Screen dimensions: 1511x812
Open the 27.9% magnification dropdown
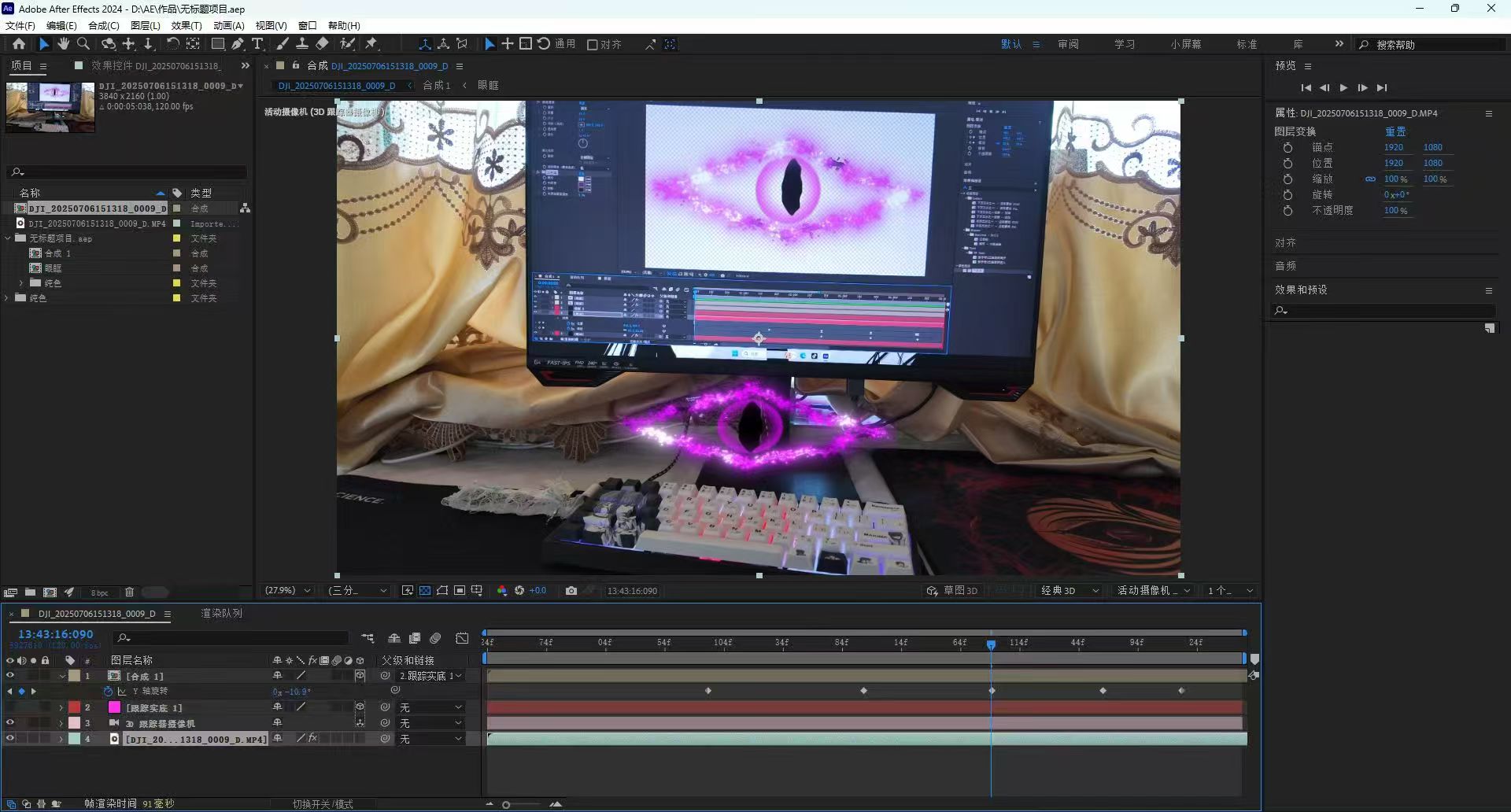(x=288, y=591)
